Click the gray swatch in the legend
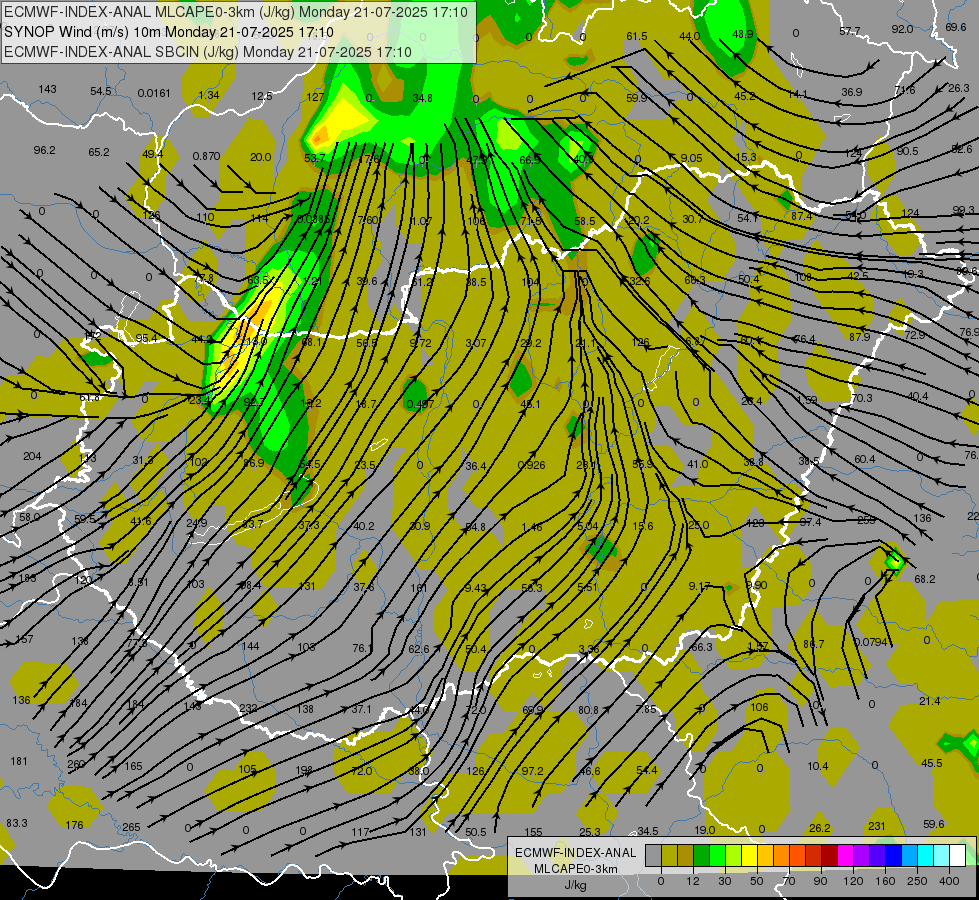The height and width of the screenshot is (900, 979). coord(654,855)
